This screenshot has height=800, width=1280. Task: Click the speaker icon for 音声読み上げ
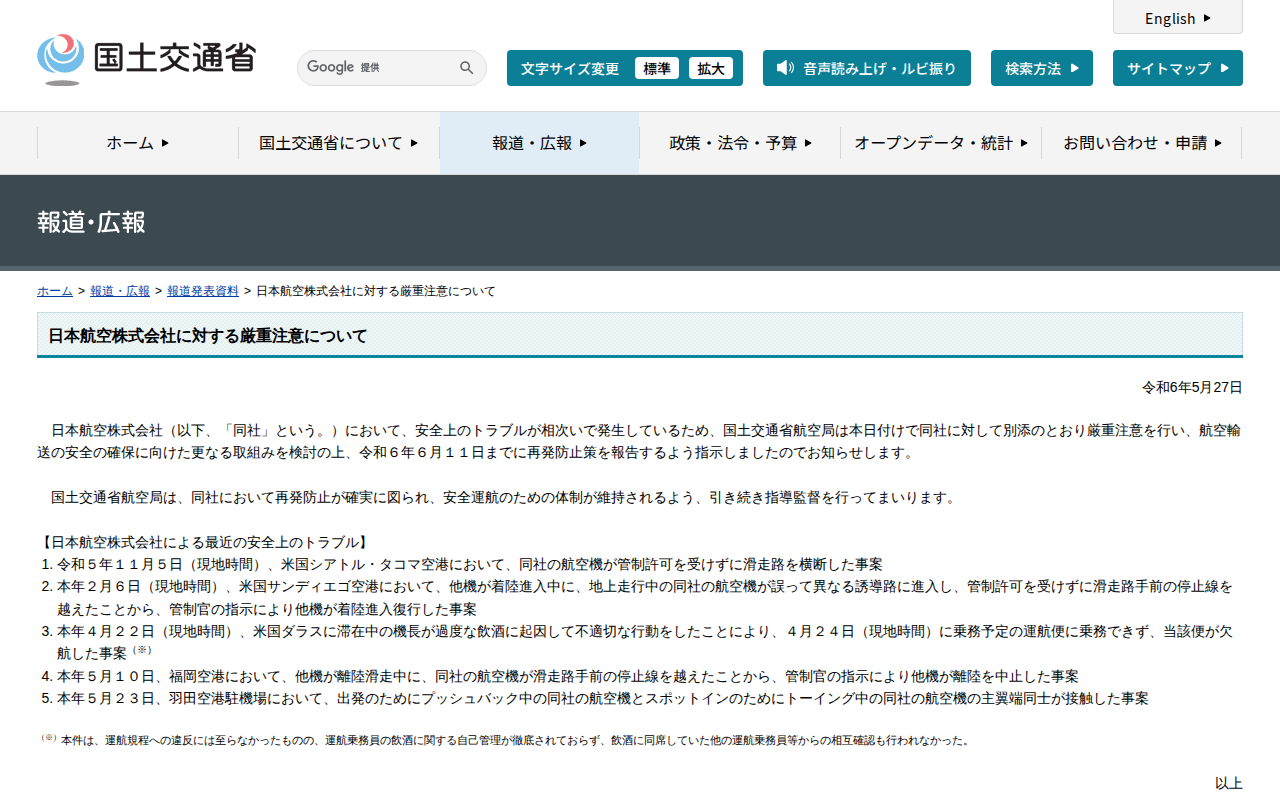785,68
